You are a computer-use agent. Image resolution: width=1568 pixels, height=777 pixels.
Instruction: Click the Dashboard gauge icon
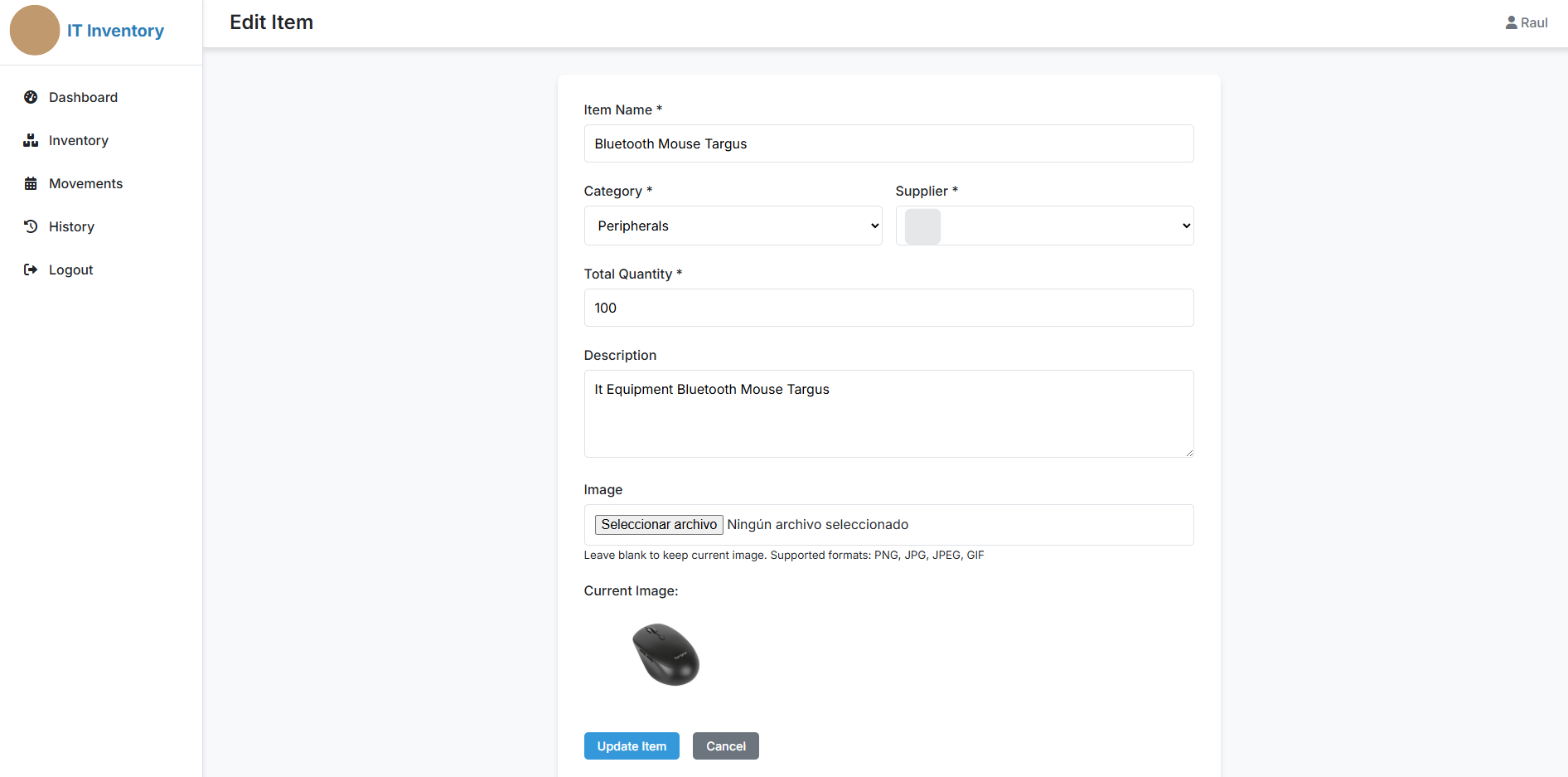[31, 97]
